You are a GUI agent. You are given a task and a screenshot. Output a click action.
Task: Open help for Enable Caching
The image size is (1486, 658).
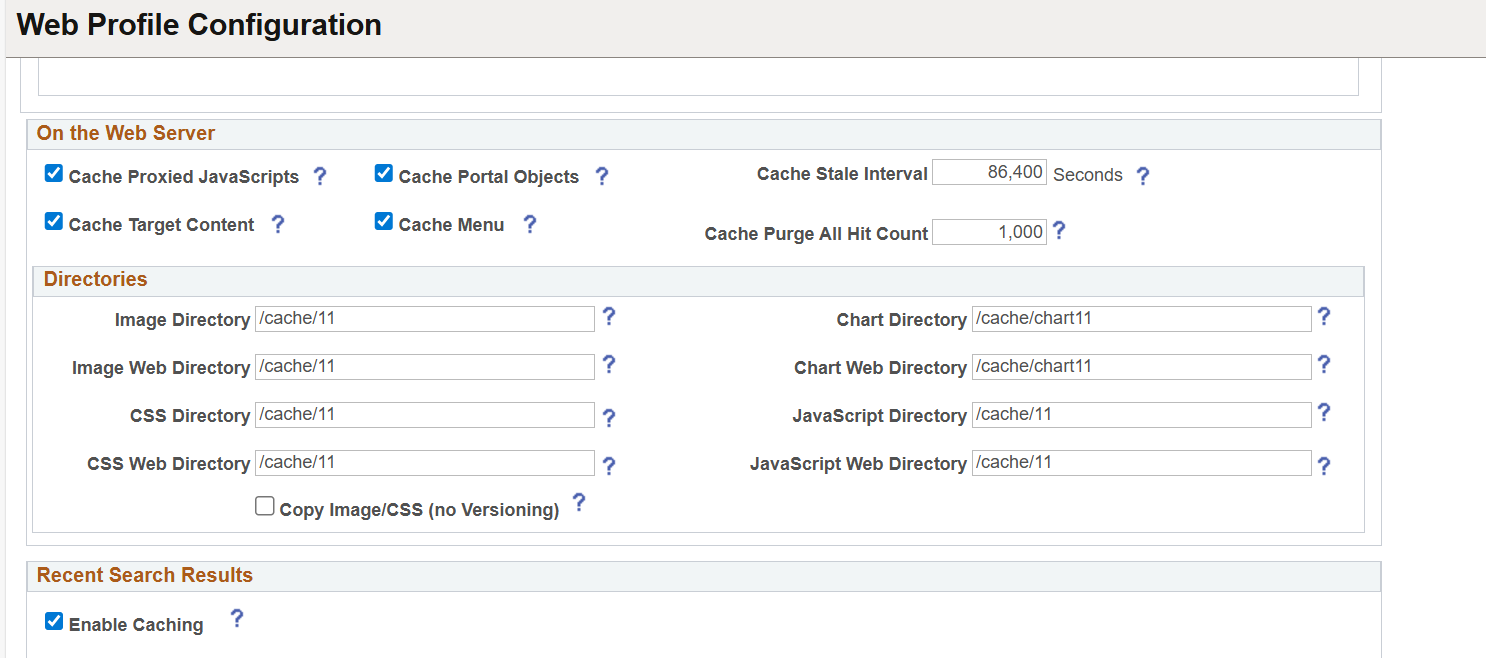pos(237,619)
